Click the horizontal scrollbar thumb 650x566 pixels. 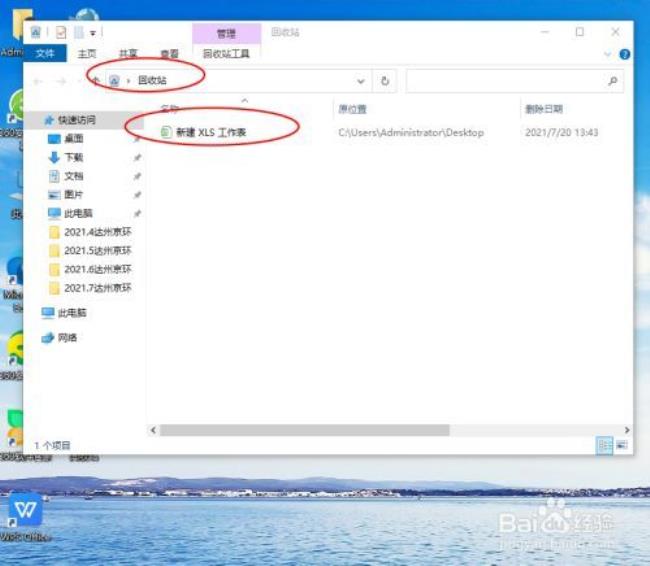pyautogui.click(x=305, y=430)
